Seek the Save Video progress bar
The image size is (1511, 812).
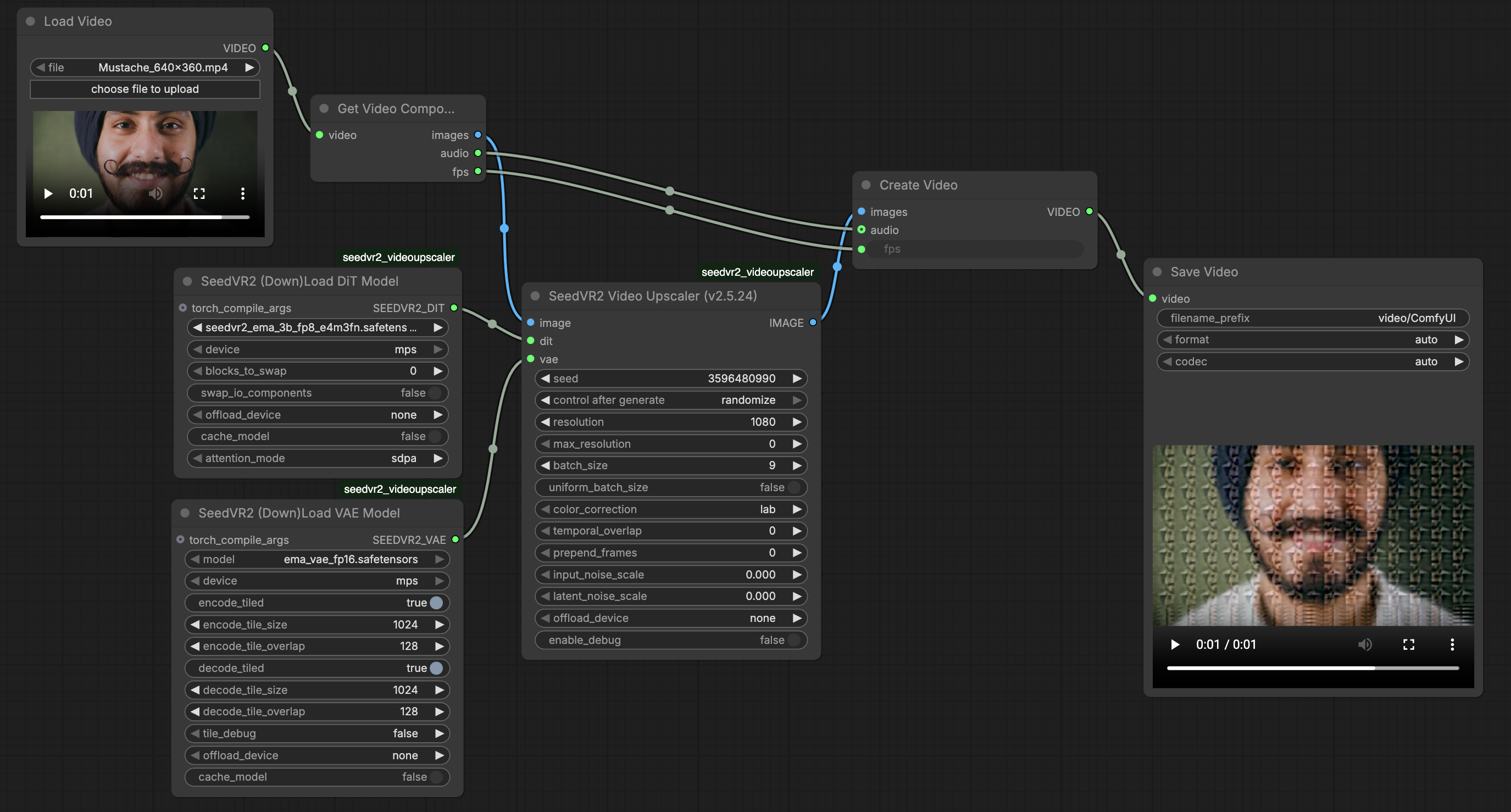tap(1313, 668)
